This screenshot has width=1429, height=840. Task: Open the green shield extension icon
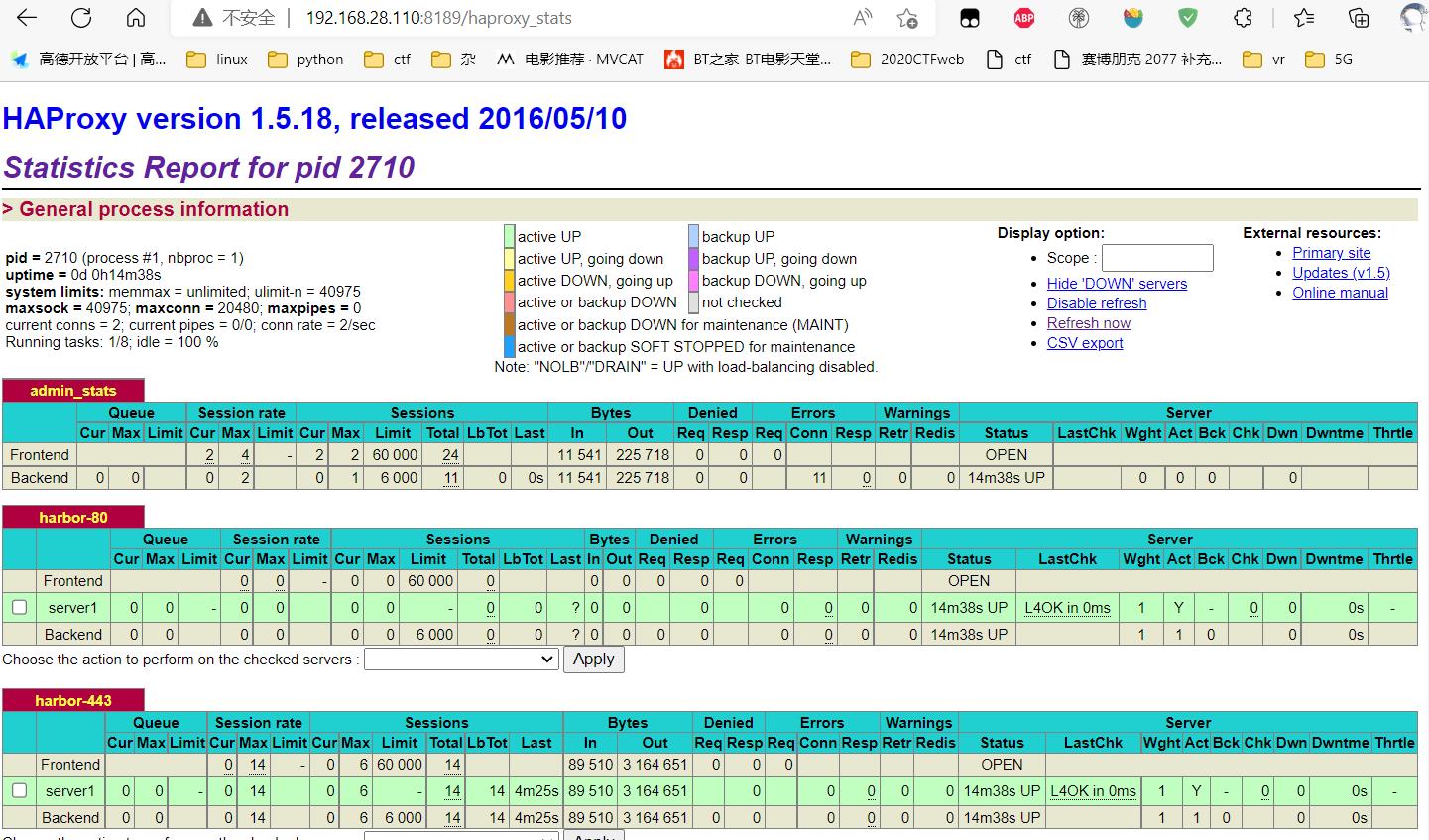click(x=1188, y=18)
